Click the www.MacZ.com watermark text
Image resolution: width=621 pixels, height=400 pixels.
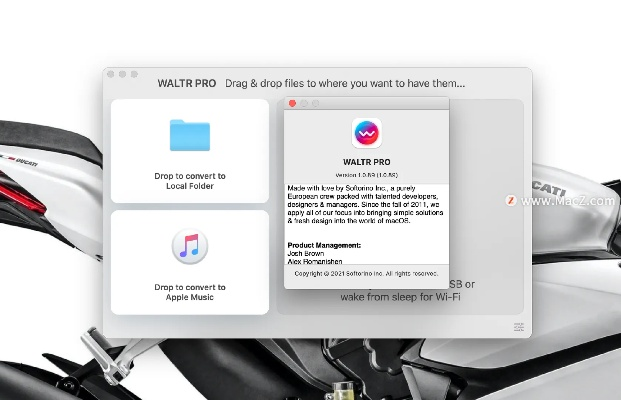[x=567, y=200]
